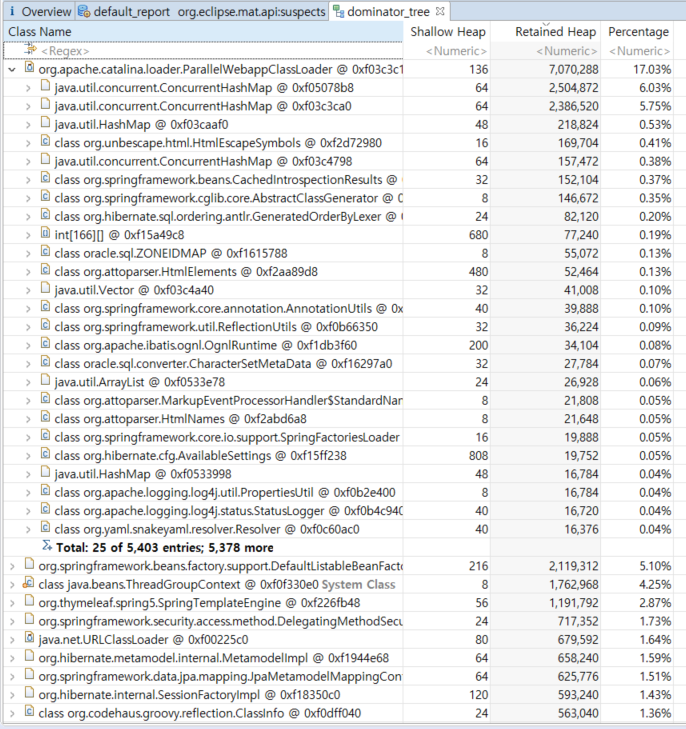Click class icon of log4j StatusLogger row
The image size is (686, 729).
45,510
